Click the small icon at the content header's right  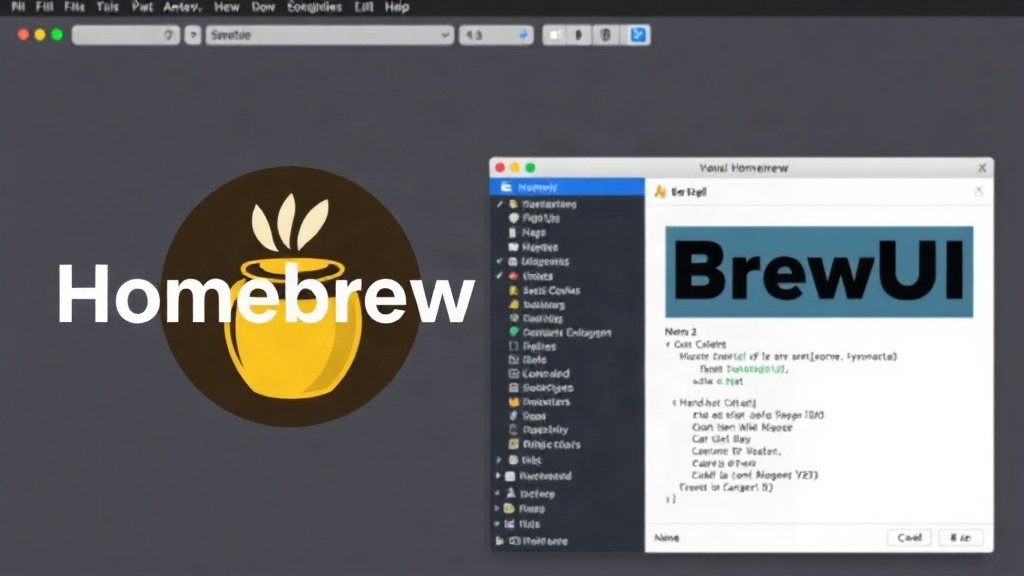pyautogui.click(x=978, y=191)
